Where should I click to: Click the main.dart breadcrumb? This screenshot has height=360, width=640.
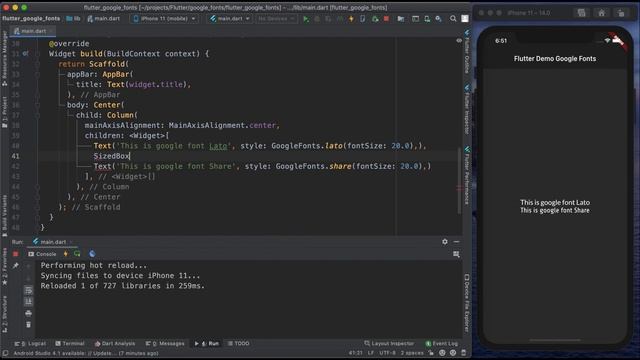click(x=104, y=19)
